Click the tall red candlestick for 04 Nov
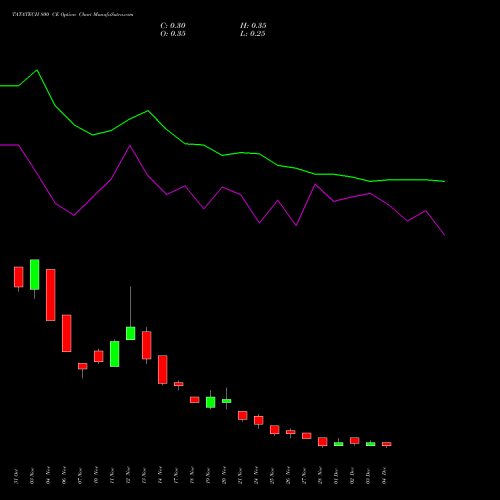The image size is (500, 500). [51, 295]
